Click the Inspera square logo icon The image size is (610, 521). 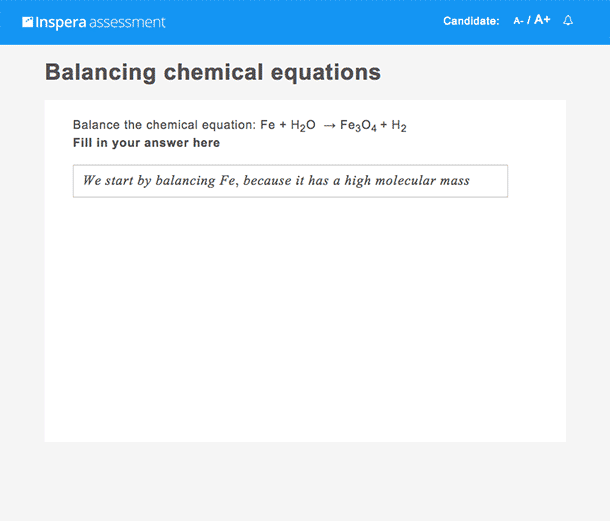click(28, 22)
